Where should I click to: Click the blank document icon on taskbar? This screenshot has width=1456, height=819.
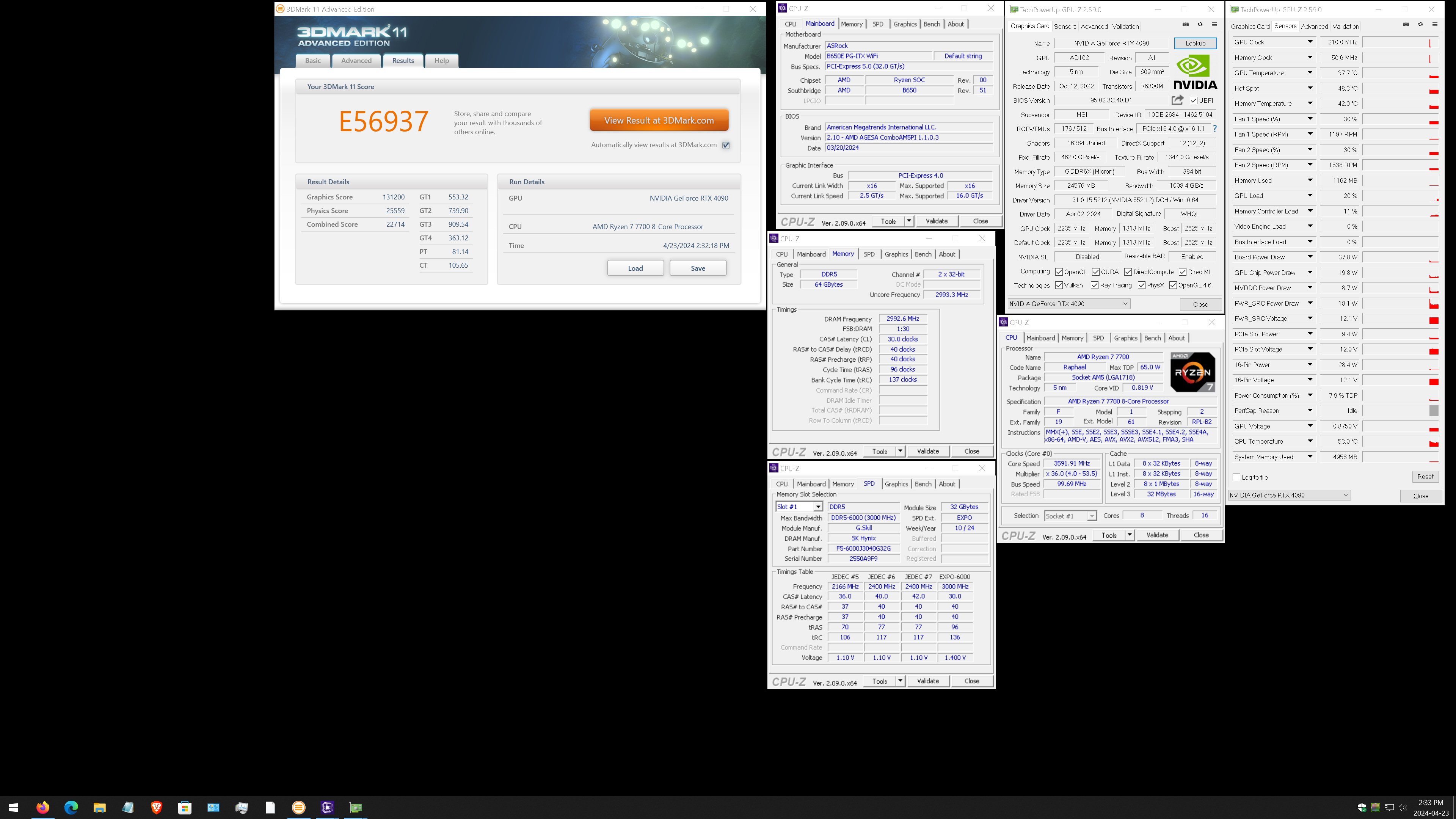[x=270, y=807]
